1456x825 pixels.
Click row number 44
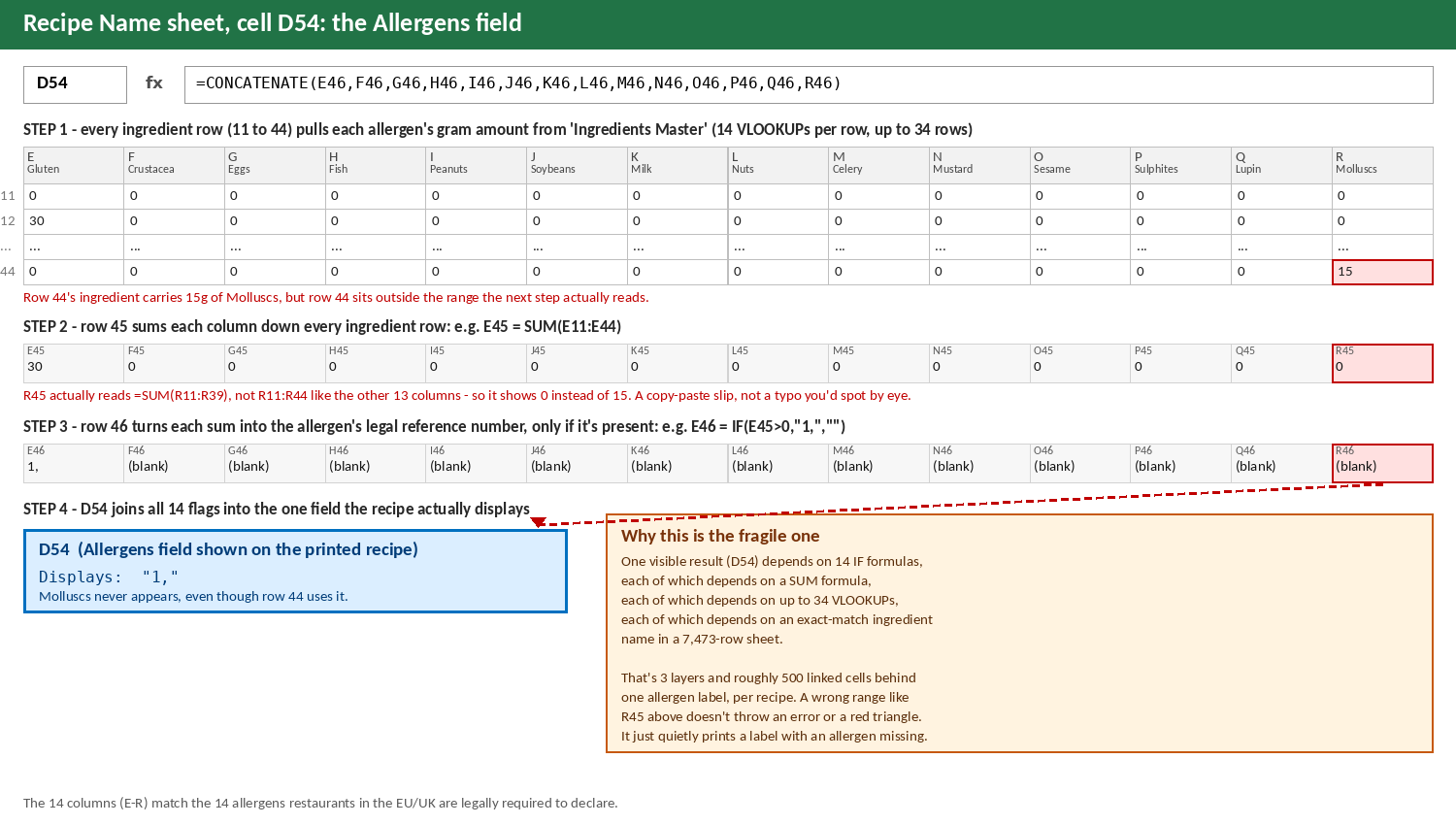pos(8,272)
